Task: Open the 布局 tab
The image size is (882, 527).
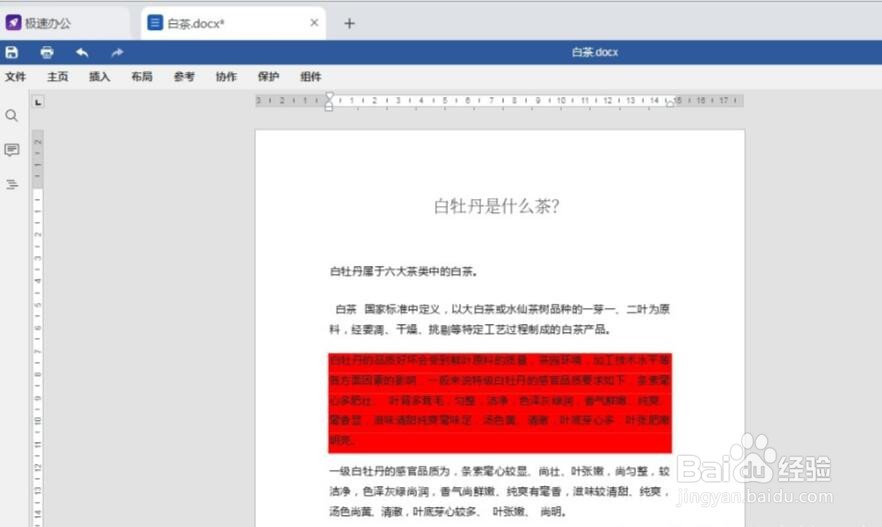Action: (142, 76)
